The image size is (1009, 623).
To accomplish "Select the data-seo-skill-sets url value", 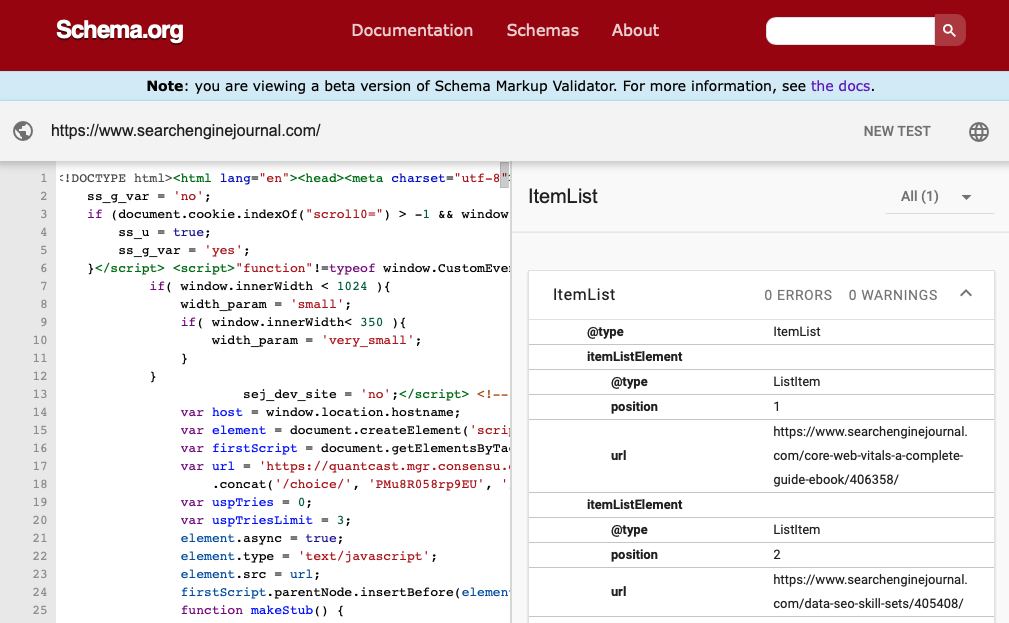I will (x=870, y=591).
